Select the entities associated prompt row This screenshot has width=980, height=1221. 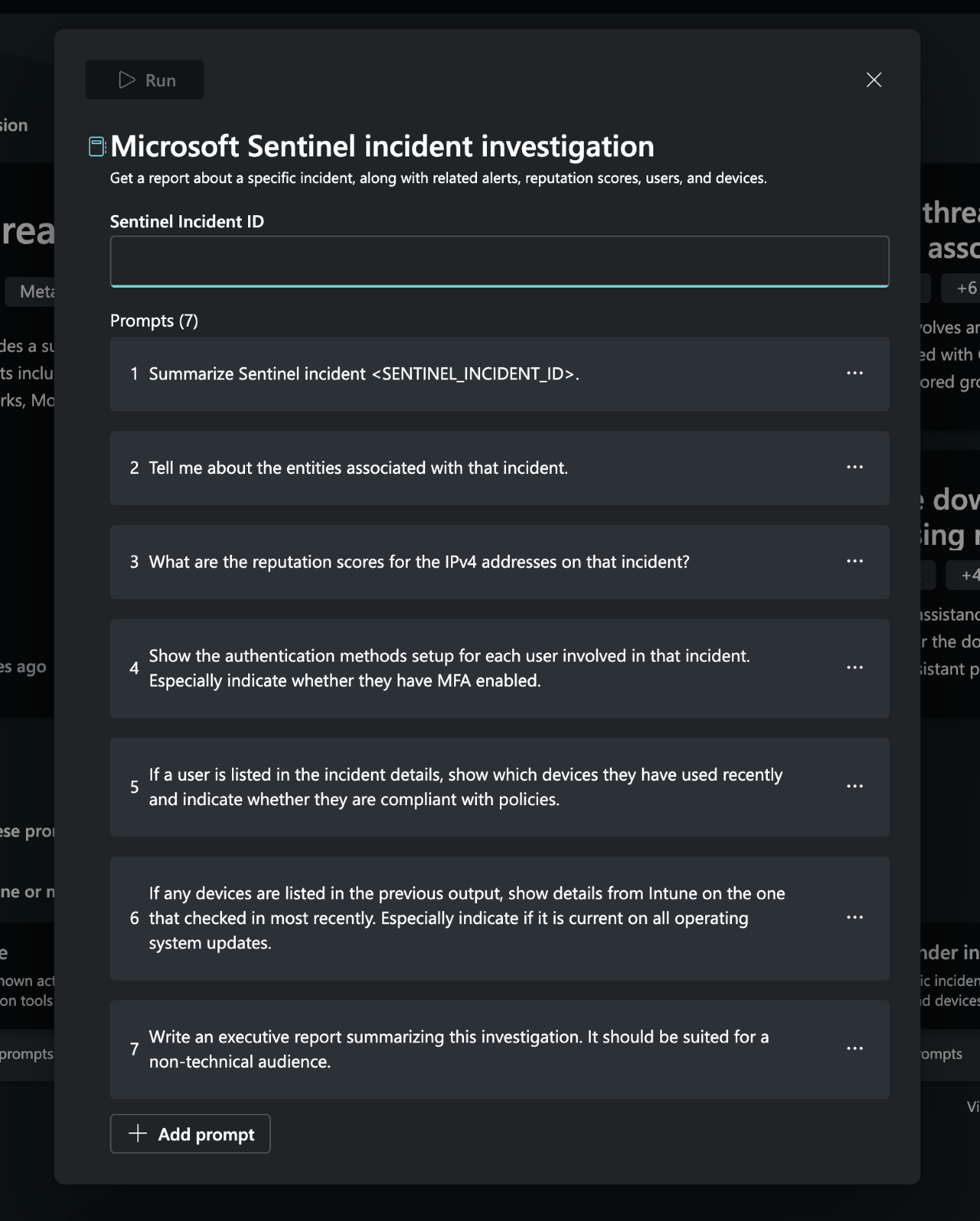tap(358, 468)
